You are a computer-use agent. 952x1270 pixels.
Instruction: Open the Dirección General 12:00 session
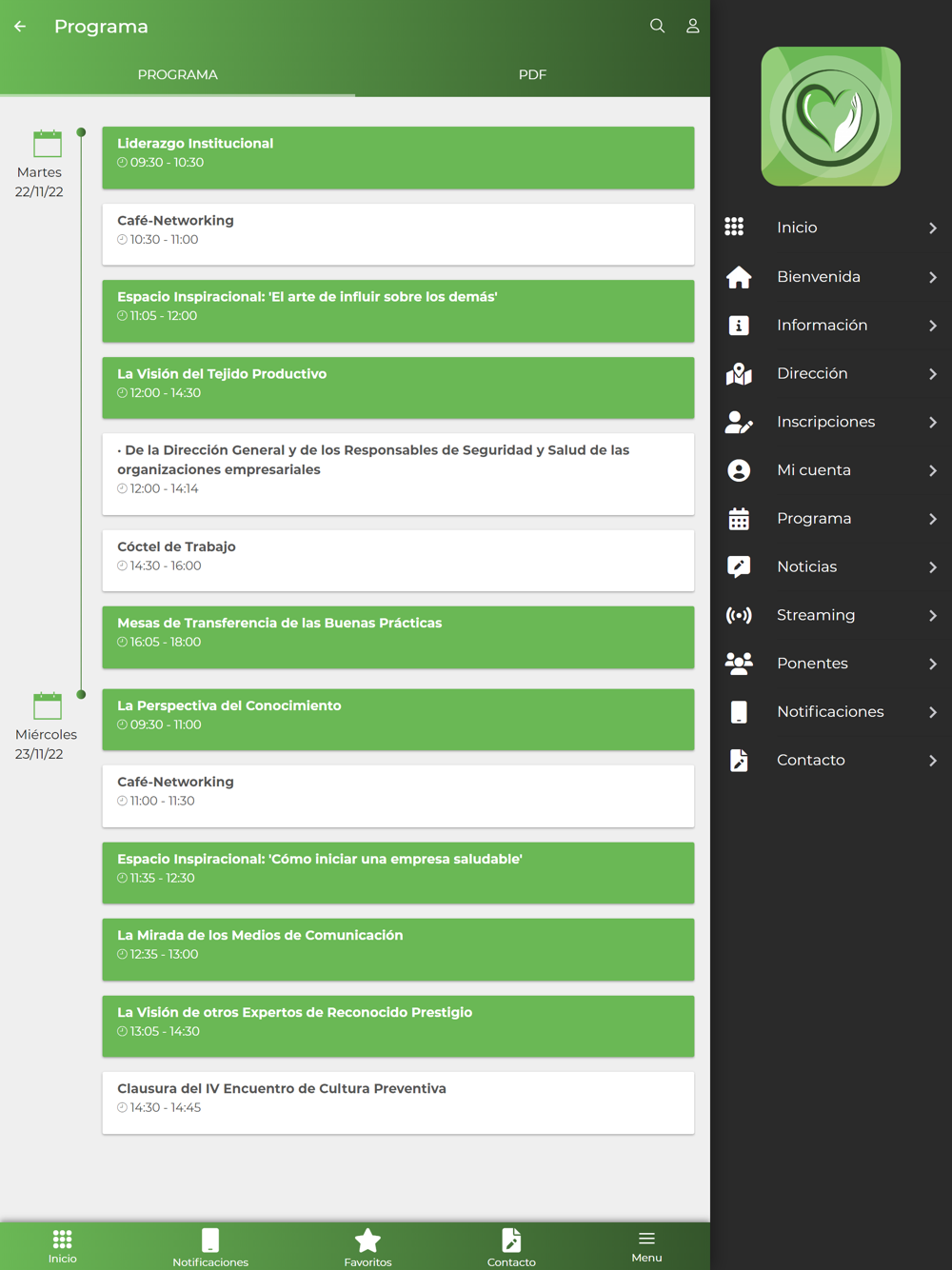tap(398, 474)
